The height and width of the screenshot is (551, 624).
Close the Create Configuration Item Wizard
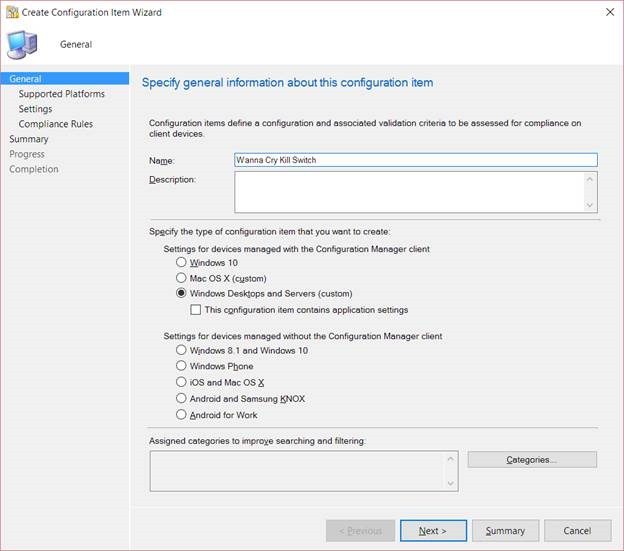(x=610, y=12)
